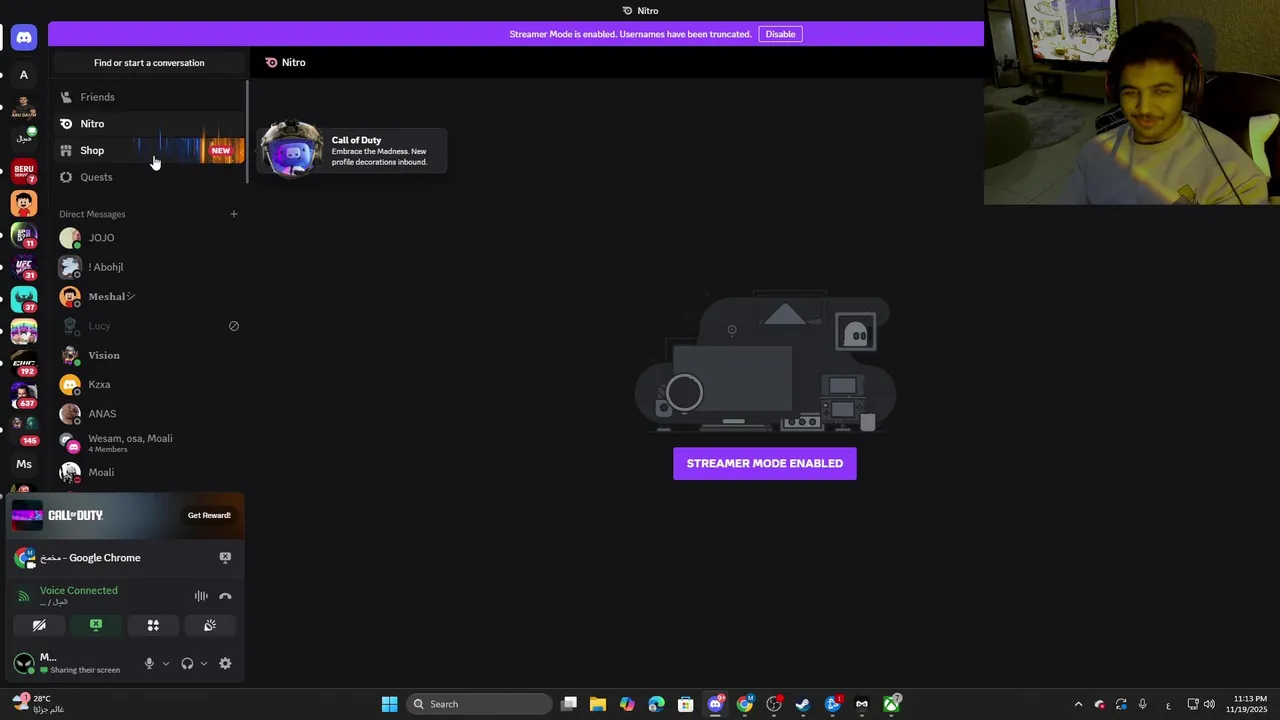Show hidden system tray icons
The height and width of the screenshot is (720, 1280).
(x=1078, y=704)
